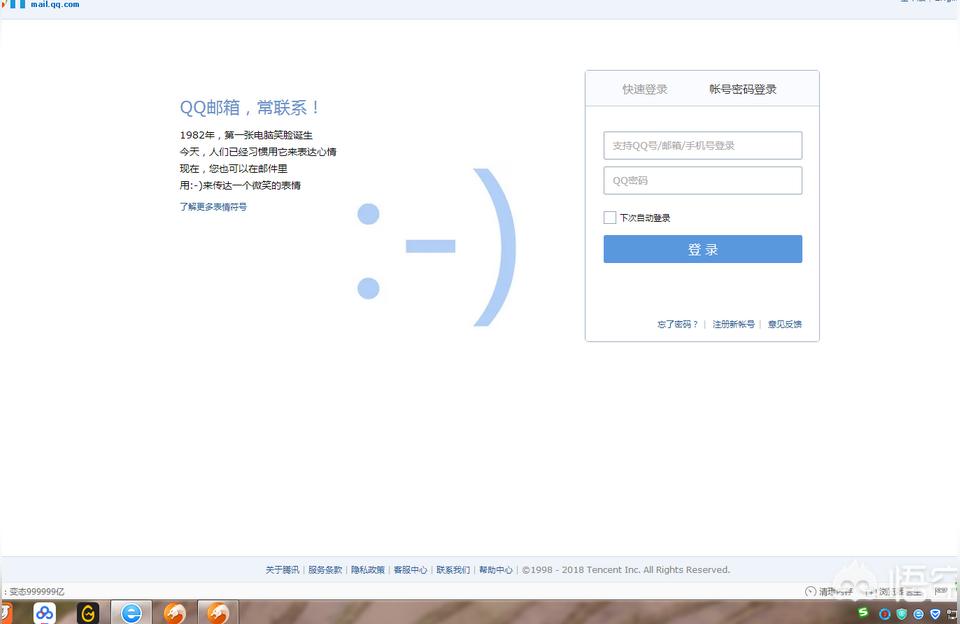Switch to 快速登录 tab

645,89
